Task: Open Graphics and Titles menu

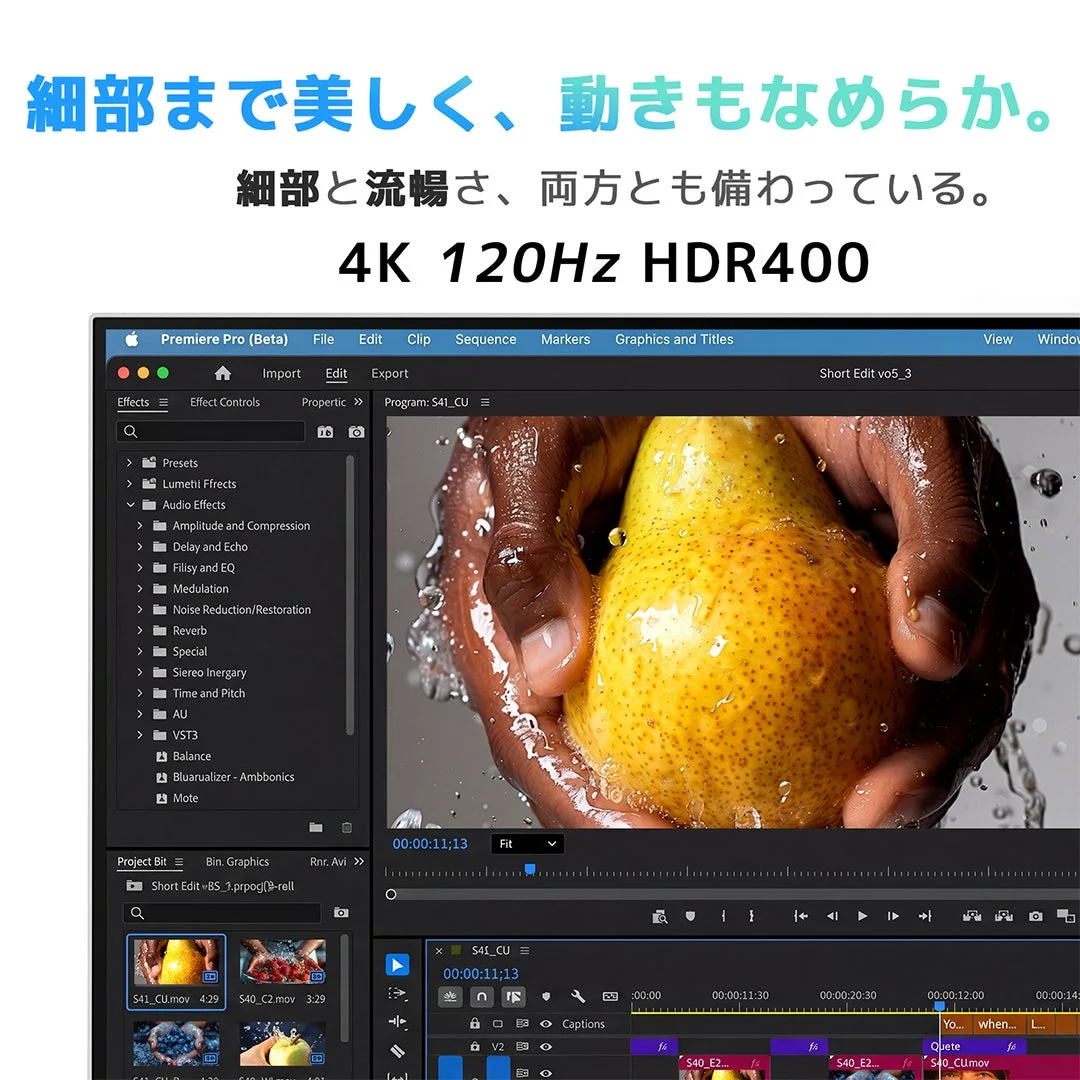Action: click(x=674, y=340)
